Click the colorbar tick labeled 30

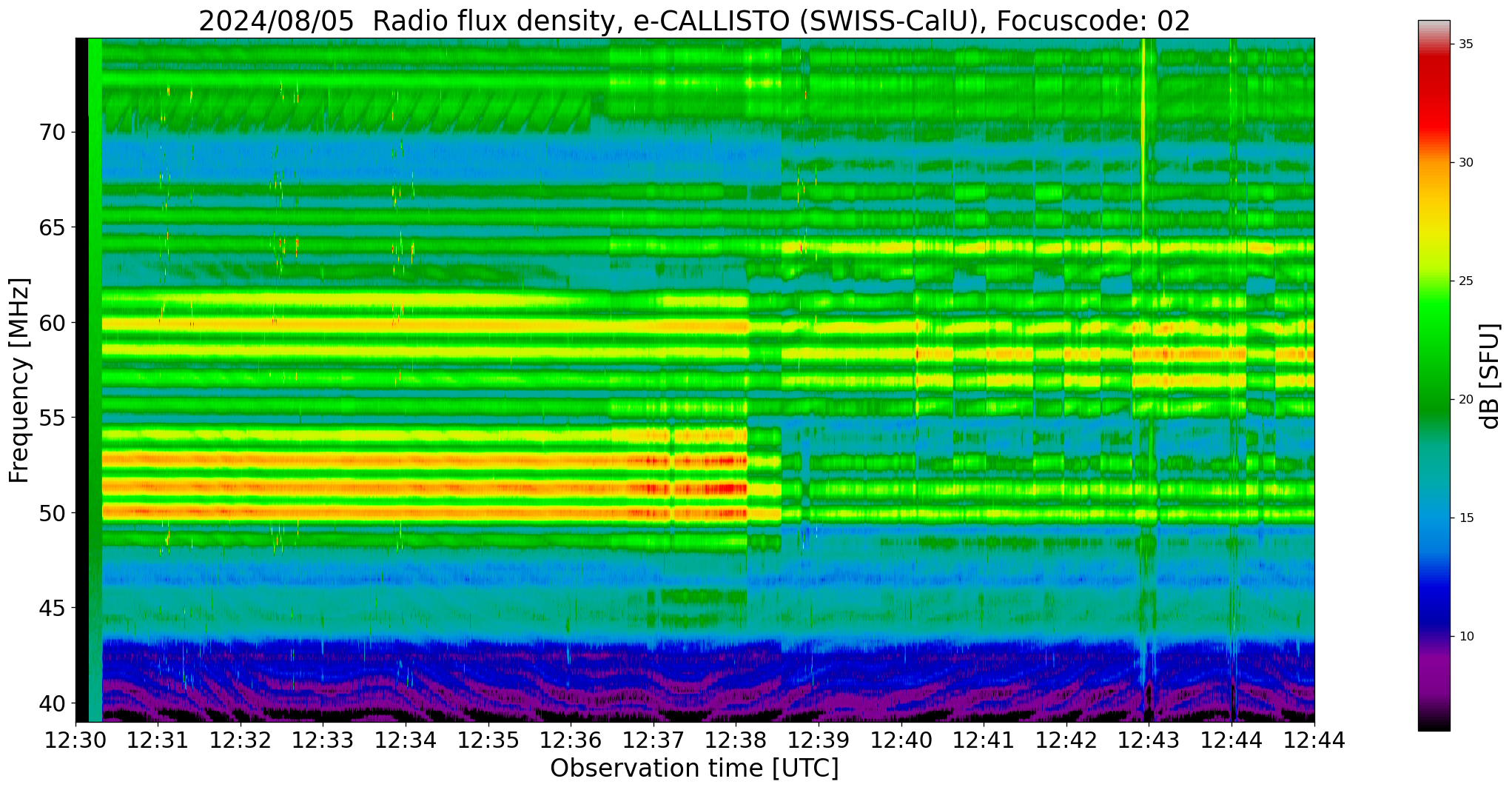point(1465,163)
